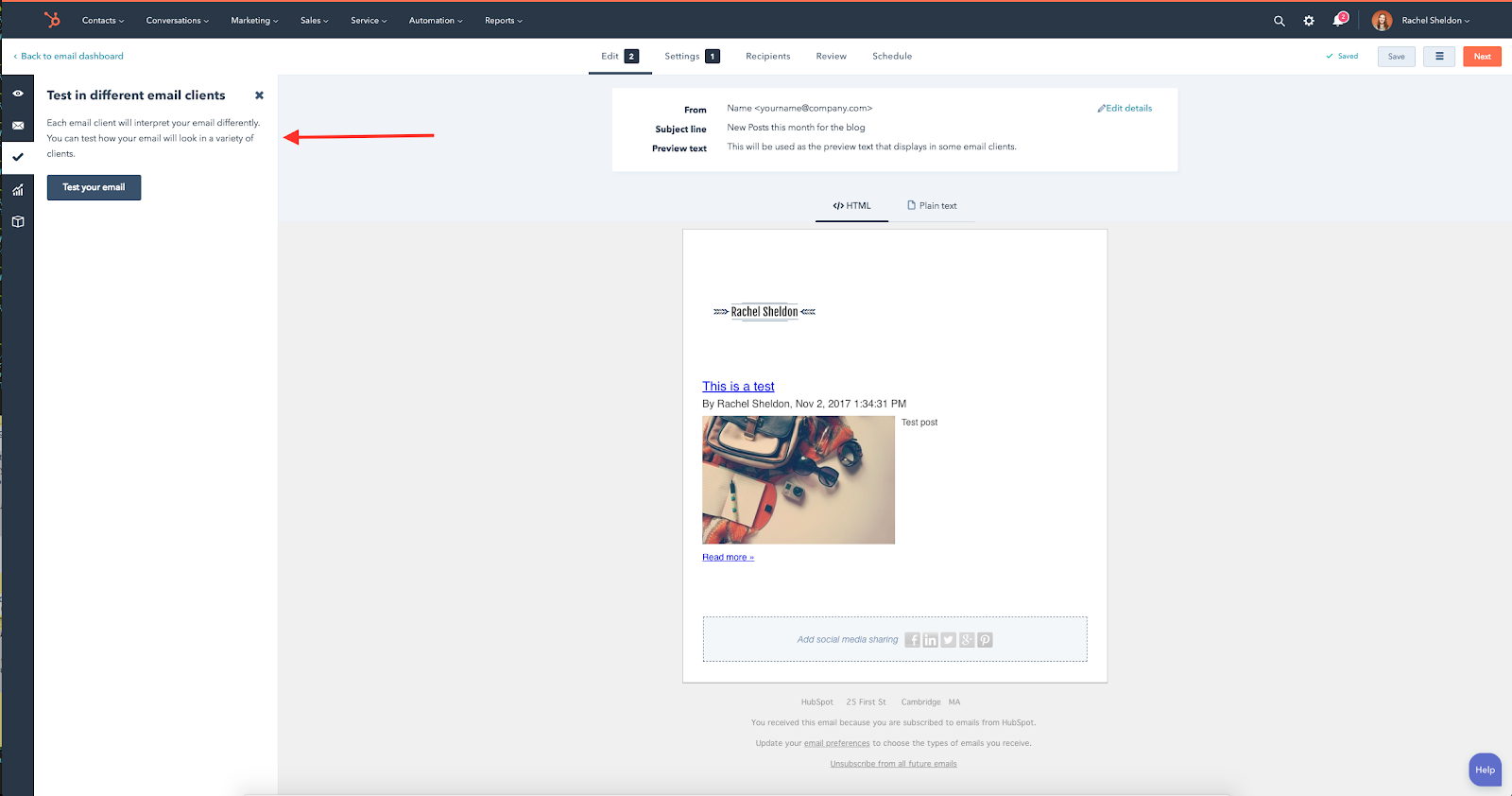Select the cube modules sidebar icon

(18, 222)
